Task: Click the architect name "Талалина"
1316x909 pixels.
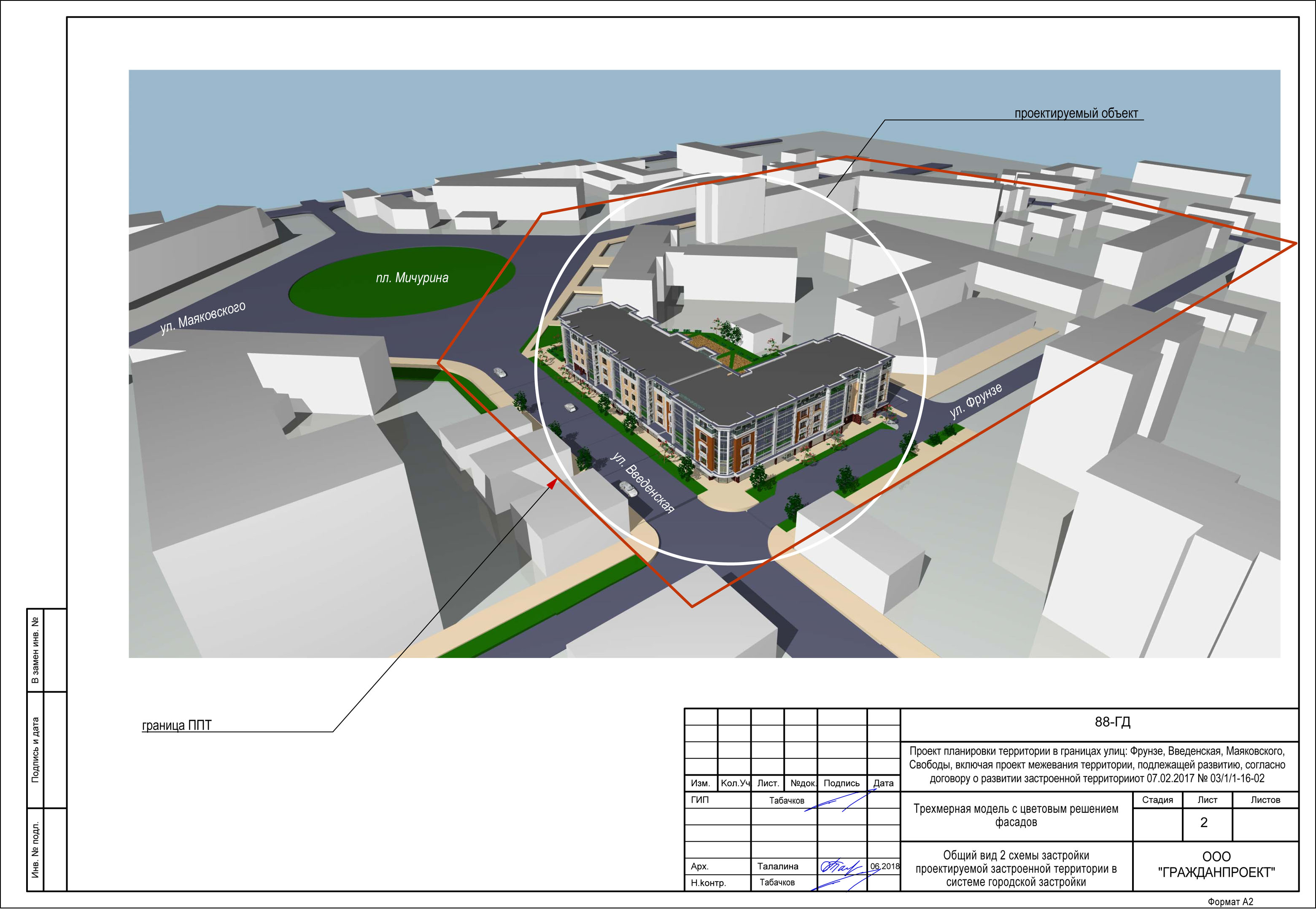Action: (x=777, y=866)
